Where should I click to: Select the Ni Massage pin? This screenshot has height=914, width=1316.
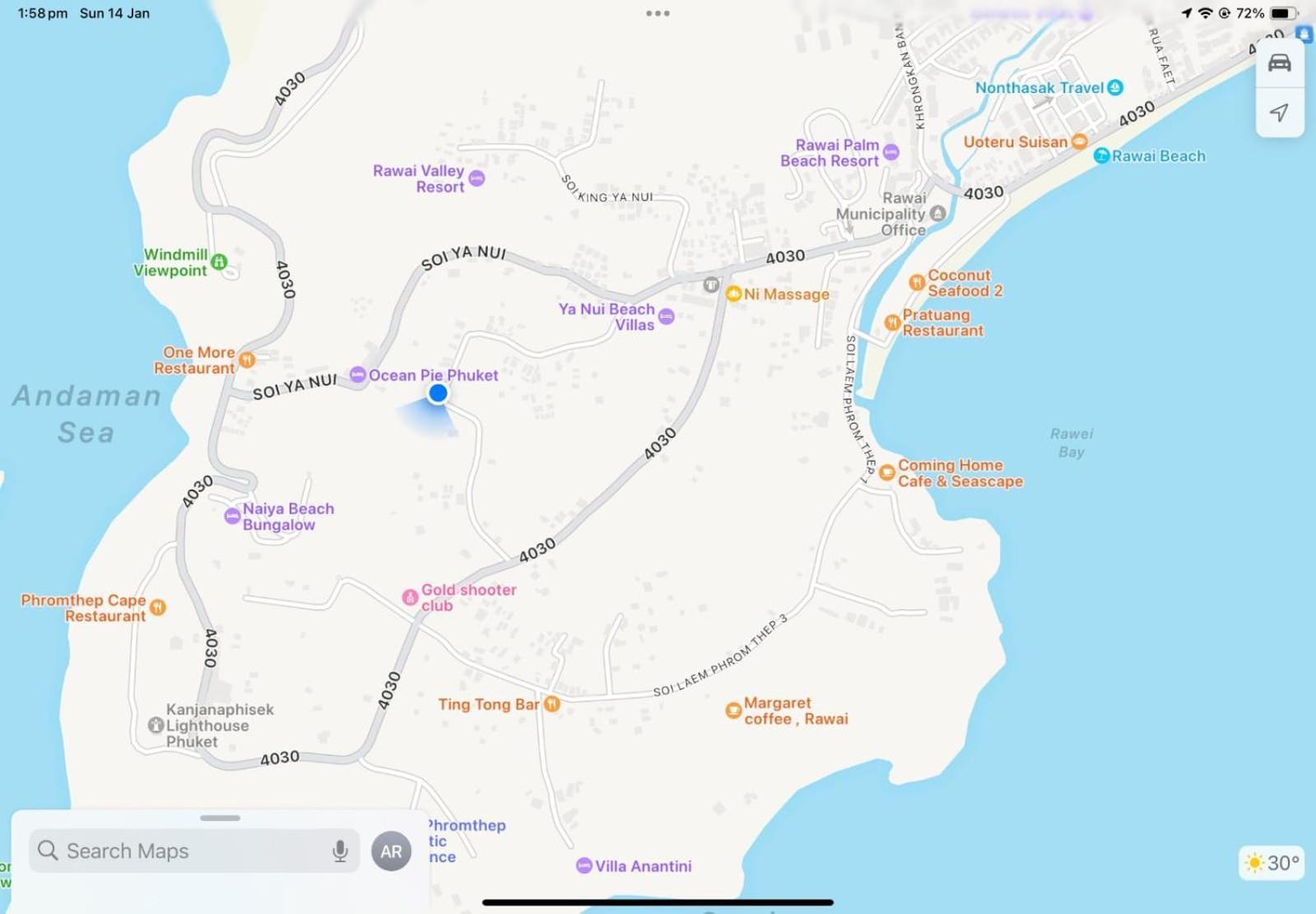[x=733, y=294]
